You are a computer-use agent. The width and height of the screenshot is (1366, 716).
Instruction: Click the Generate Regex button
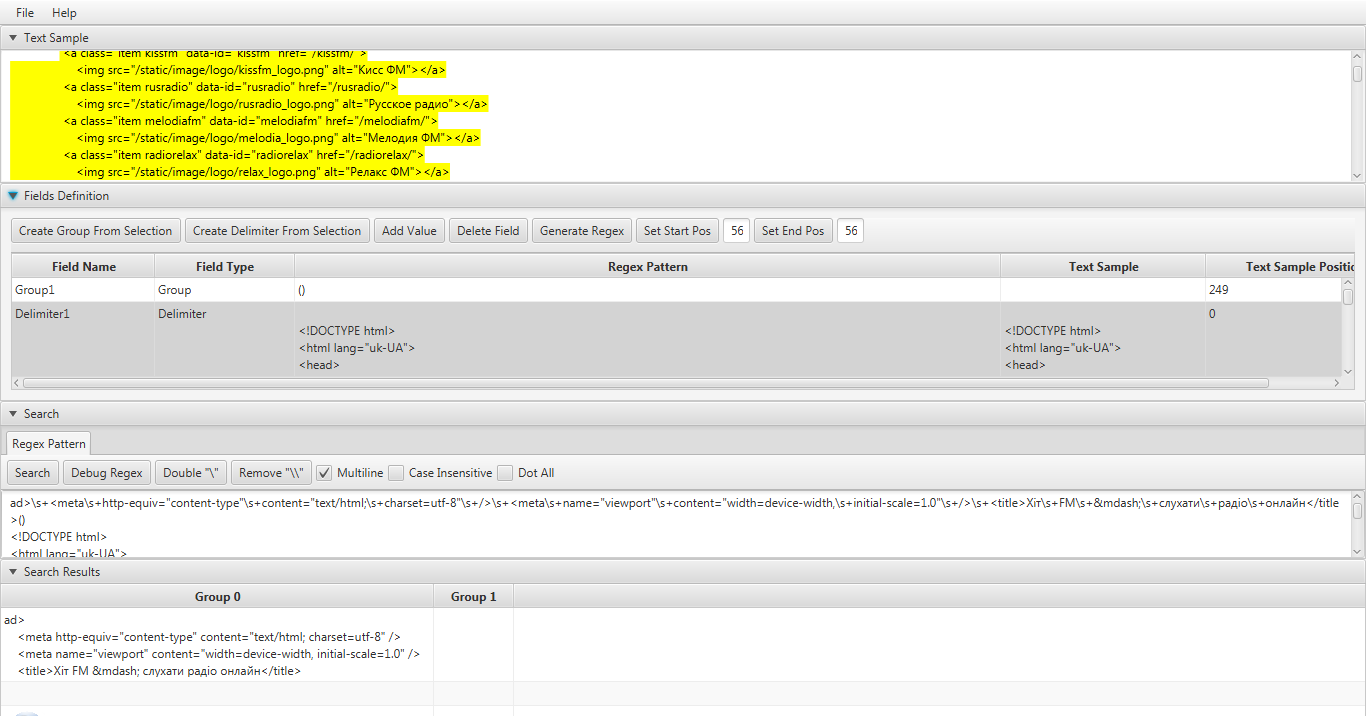[x=582, y=231]
